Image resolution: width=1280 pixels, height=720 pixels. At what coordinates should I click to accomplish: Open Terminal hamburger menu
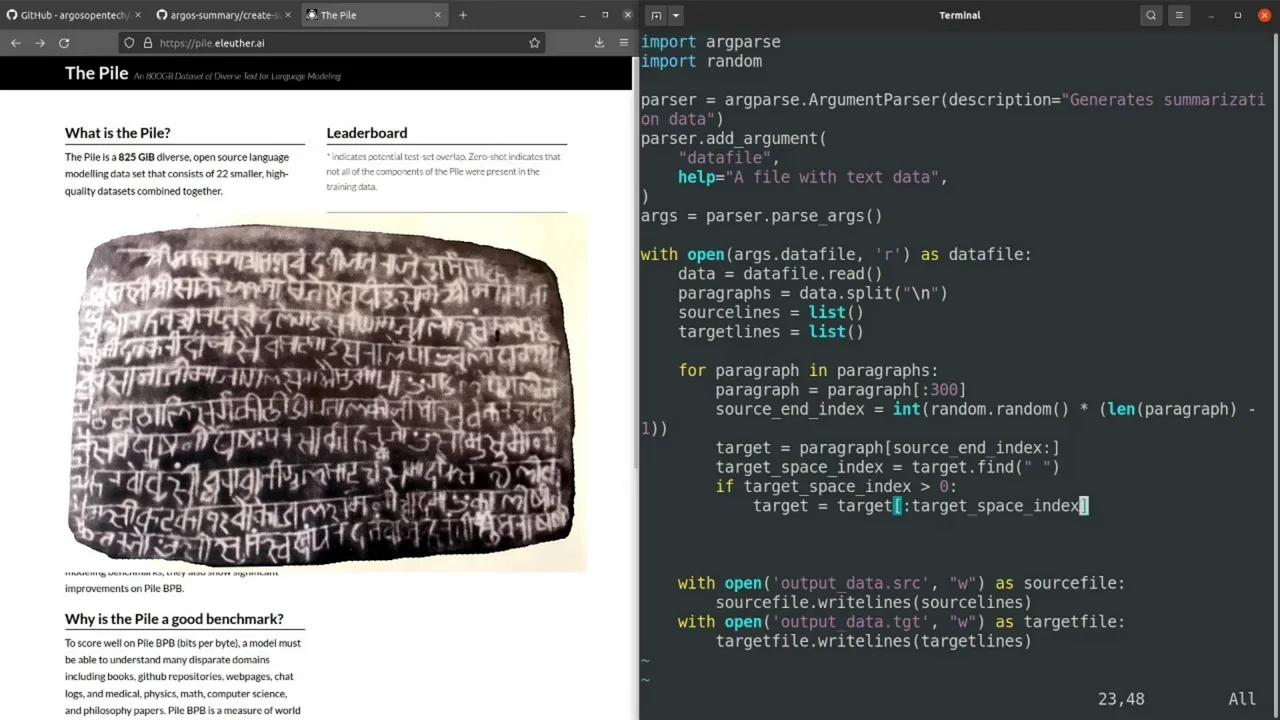pos(1179,15)
